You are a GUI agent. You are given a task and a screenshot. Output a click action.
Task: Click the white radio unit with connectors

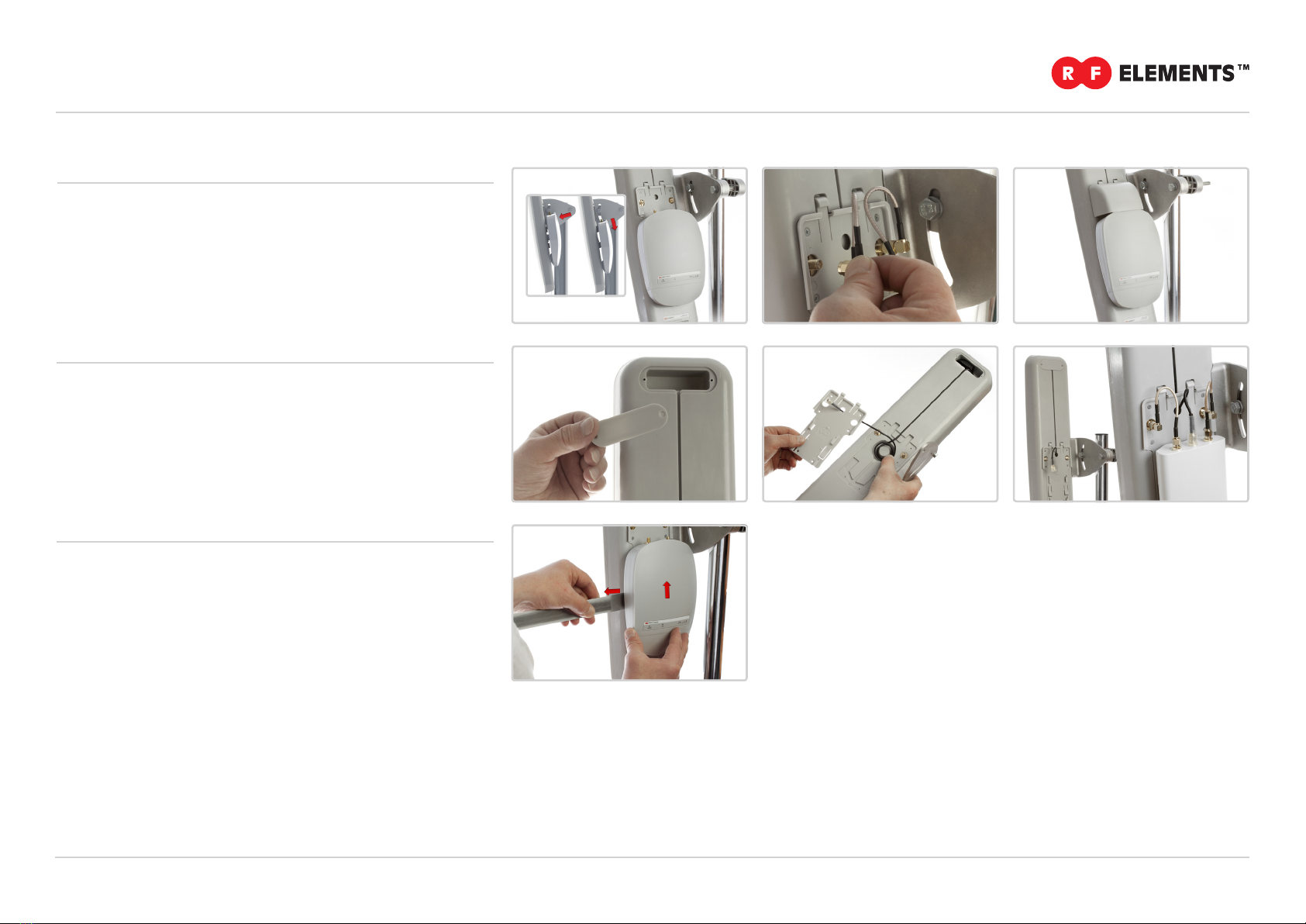(1187, 468)
